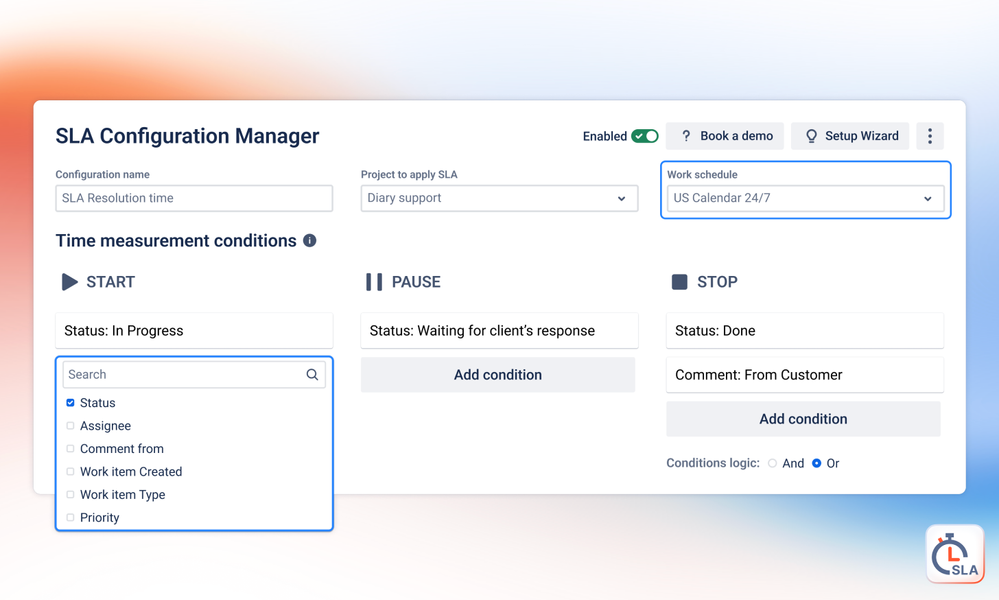Click the START play triangle icon
The width and height of the screenshot is (999, 600).
(69, 282)
